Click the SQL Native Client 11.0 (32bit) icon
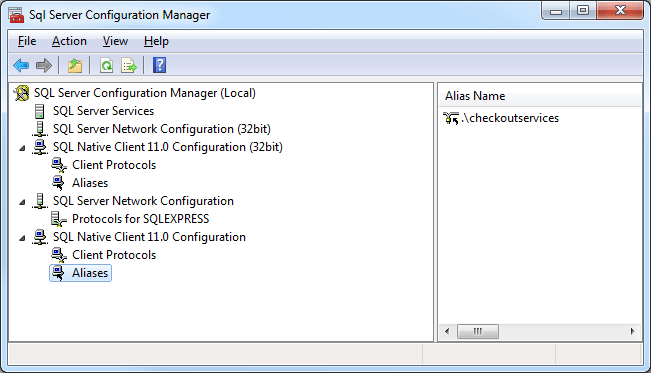The height and width of the screenshot is (373, 651). click(x=40, y=147)
